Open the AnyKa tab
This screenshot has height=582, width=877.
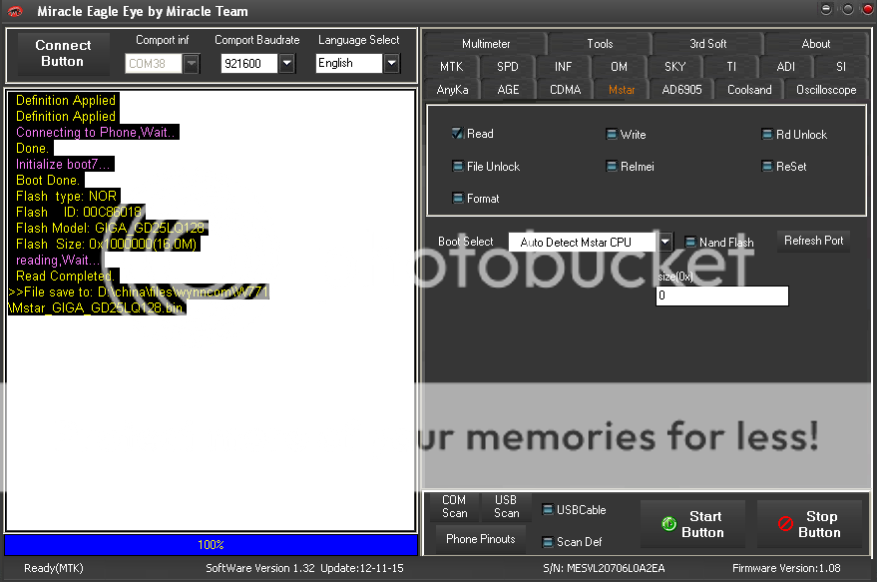452,89
